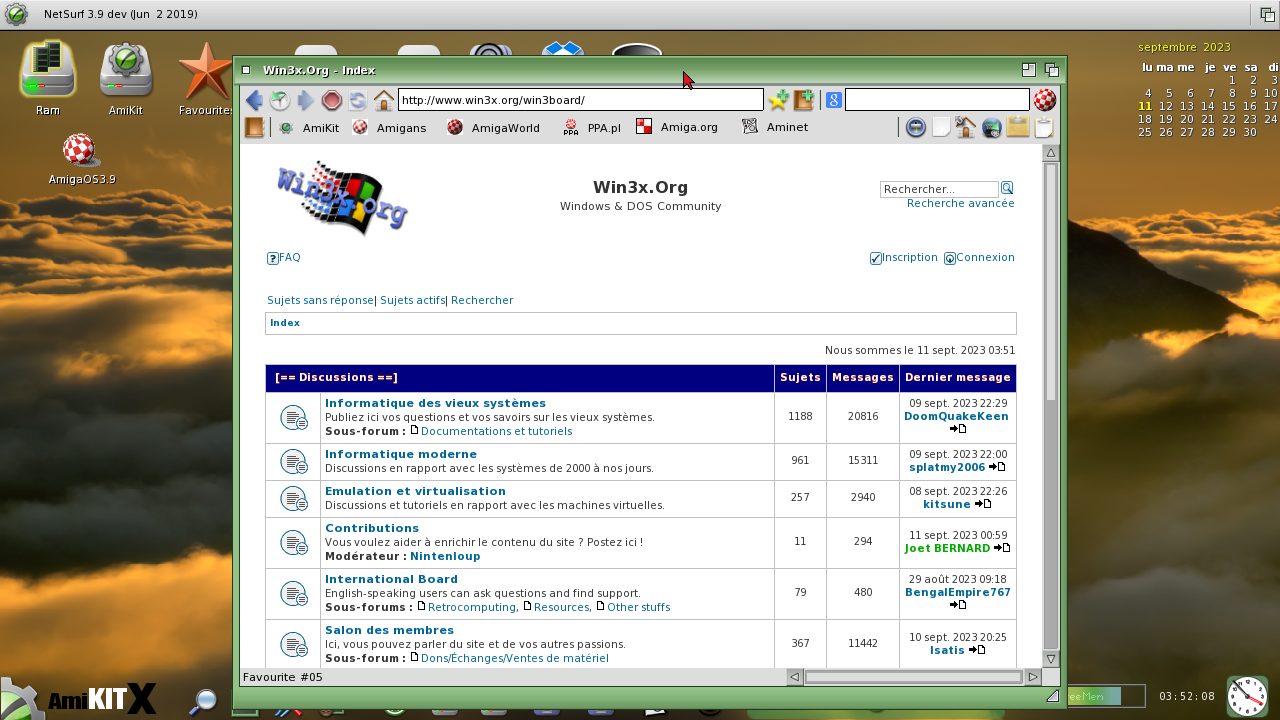
Task: Open the Amigans favourite
Action: click(x=389, y=127)
